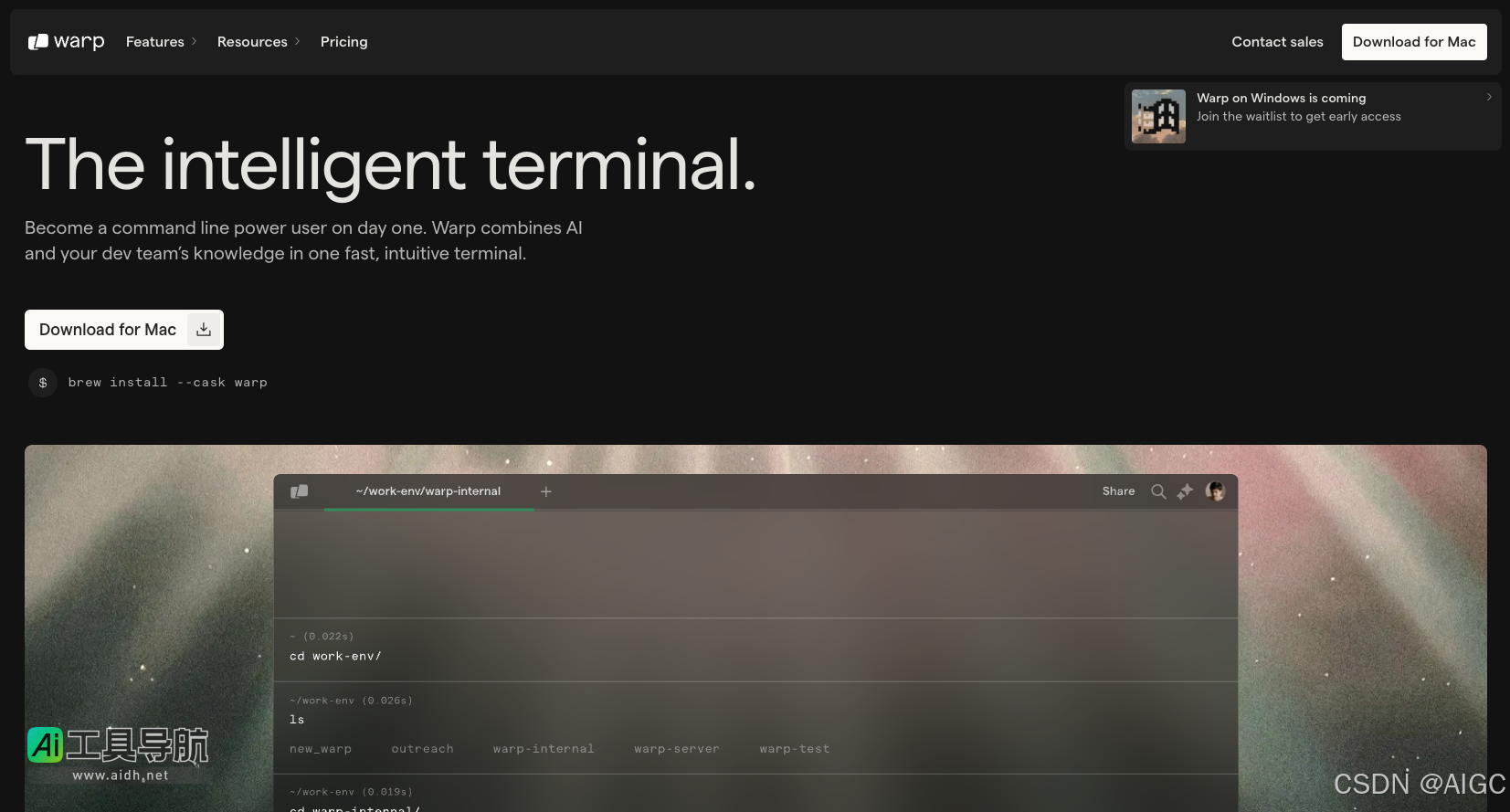1510x812 pixels.
Task: Add a new terminal tab with plus icon
Action: pos(546,491)
